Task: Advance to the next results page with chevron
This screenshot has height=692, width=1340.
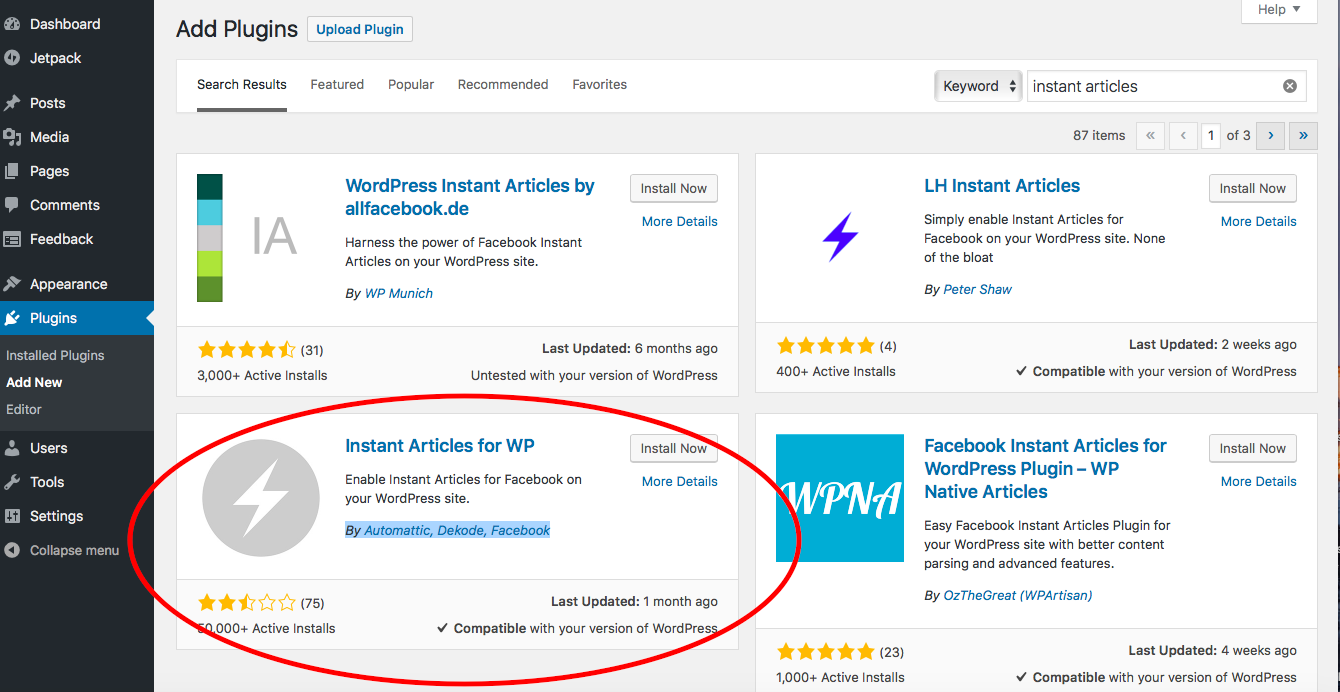Action: tap(1269, 135)
